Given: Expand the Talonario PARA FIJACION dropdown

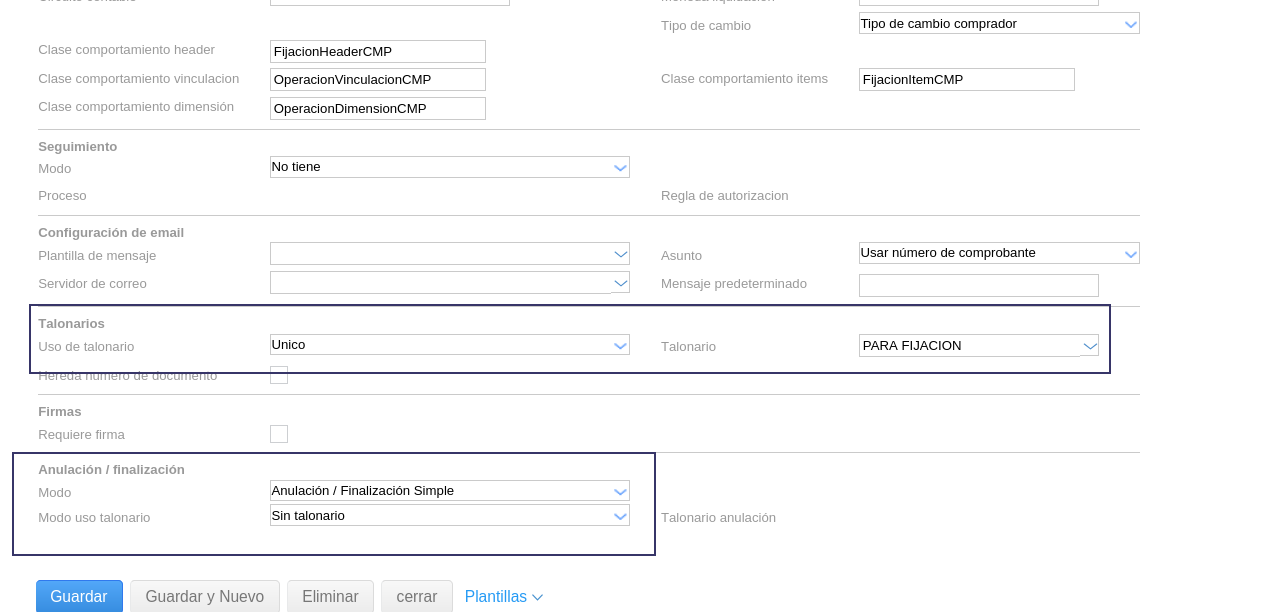Looking at the screenshot, I should 978,346.
